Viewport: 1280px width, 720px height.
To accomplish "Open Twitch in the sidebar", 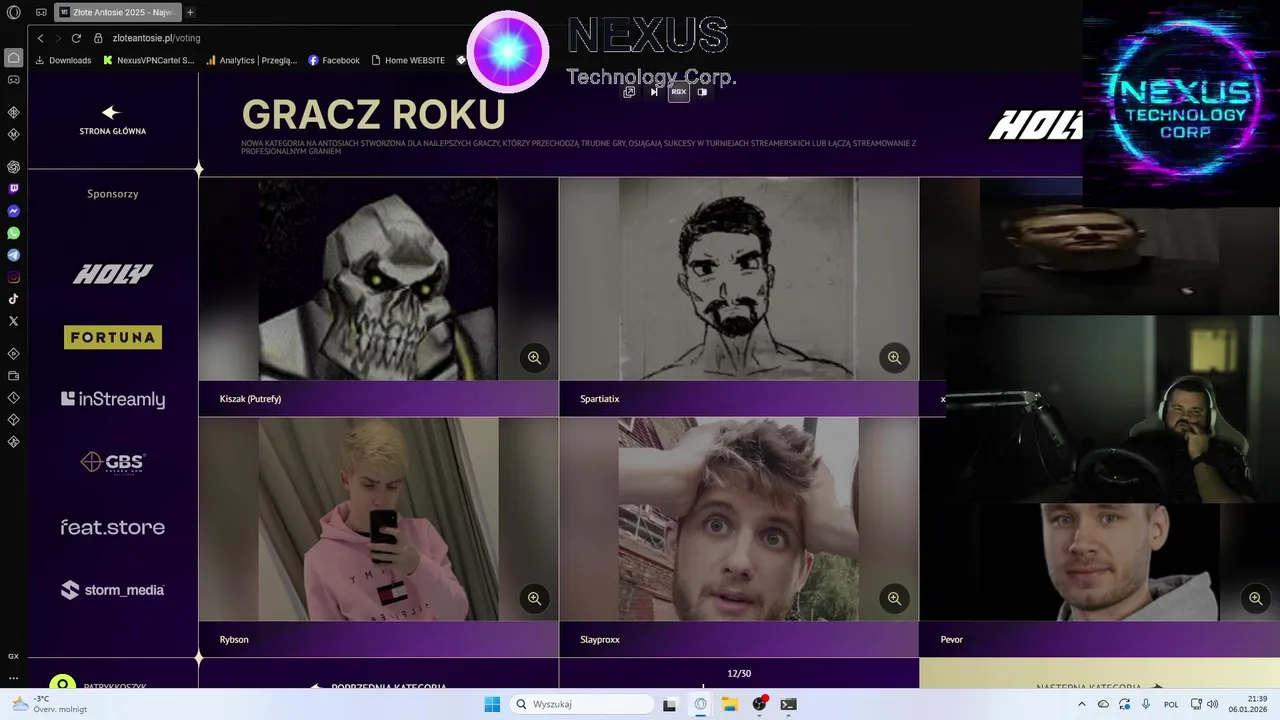I will click(13, 189).
